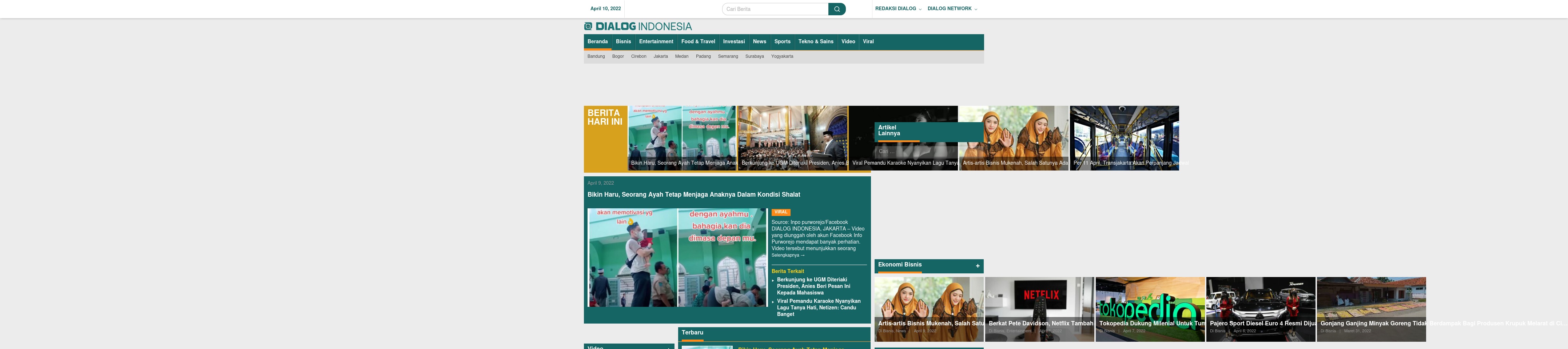Open related article 'Berkunjung ke UGM Diteriaki Presiden'
This screenshot has width=1568, height=349.
[x=813, y=286]
